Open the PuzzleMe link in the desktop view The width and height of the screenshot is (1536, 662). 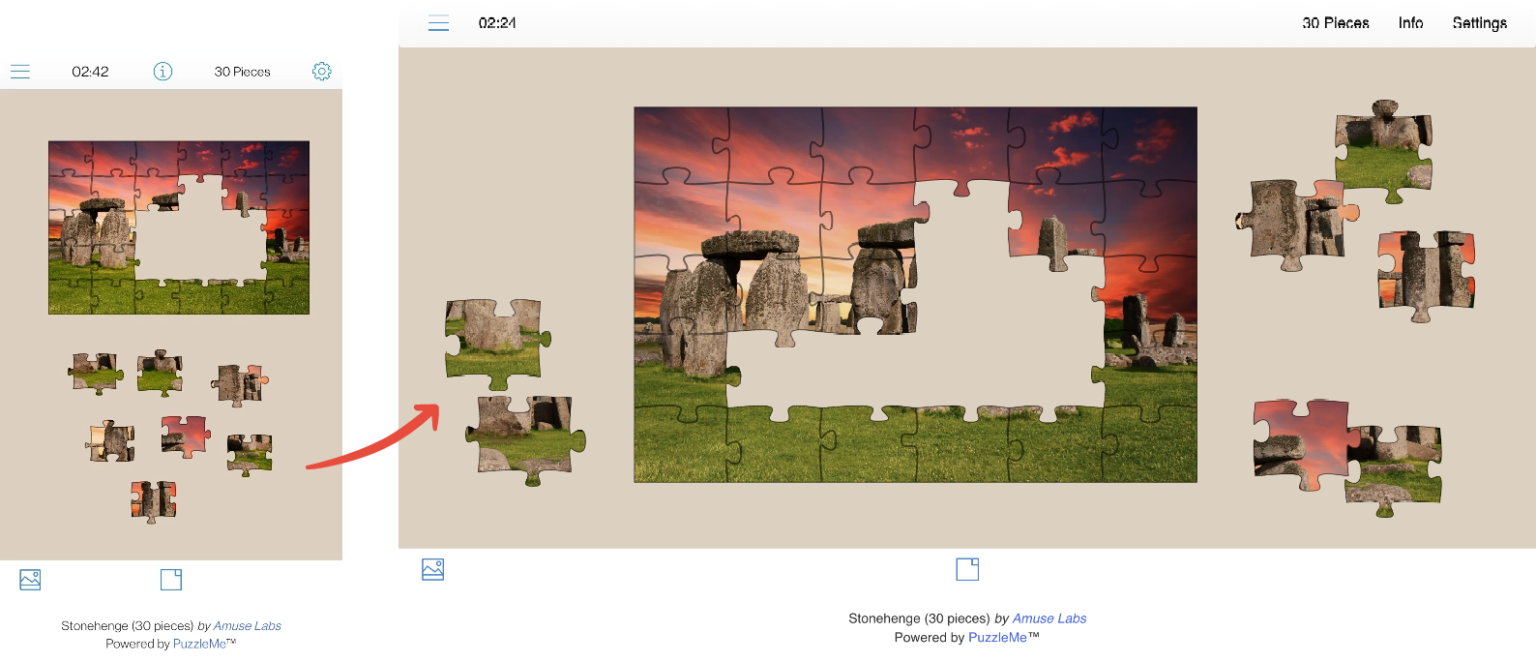tap(998, 637)
